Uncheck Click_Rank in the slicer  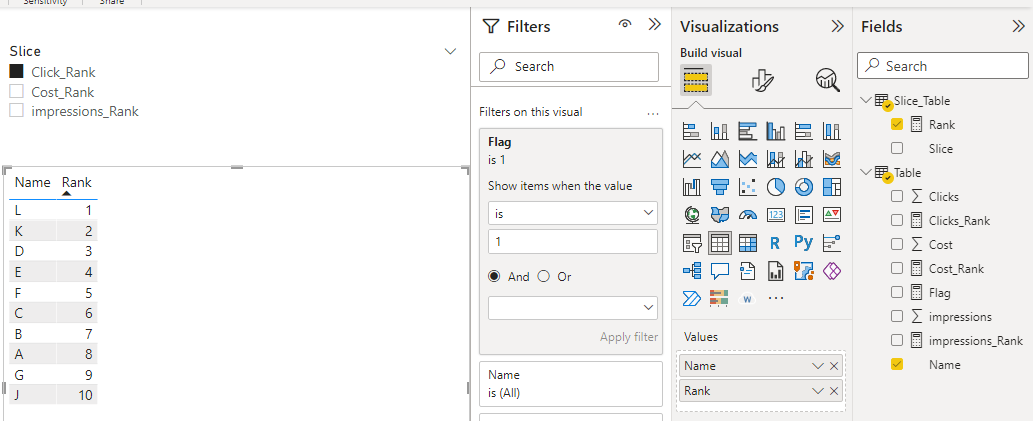[x=16, y=72]
